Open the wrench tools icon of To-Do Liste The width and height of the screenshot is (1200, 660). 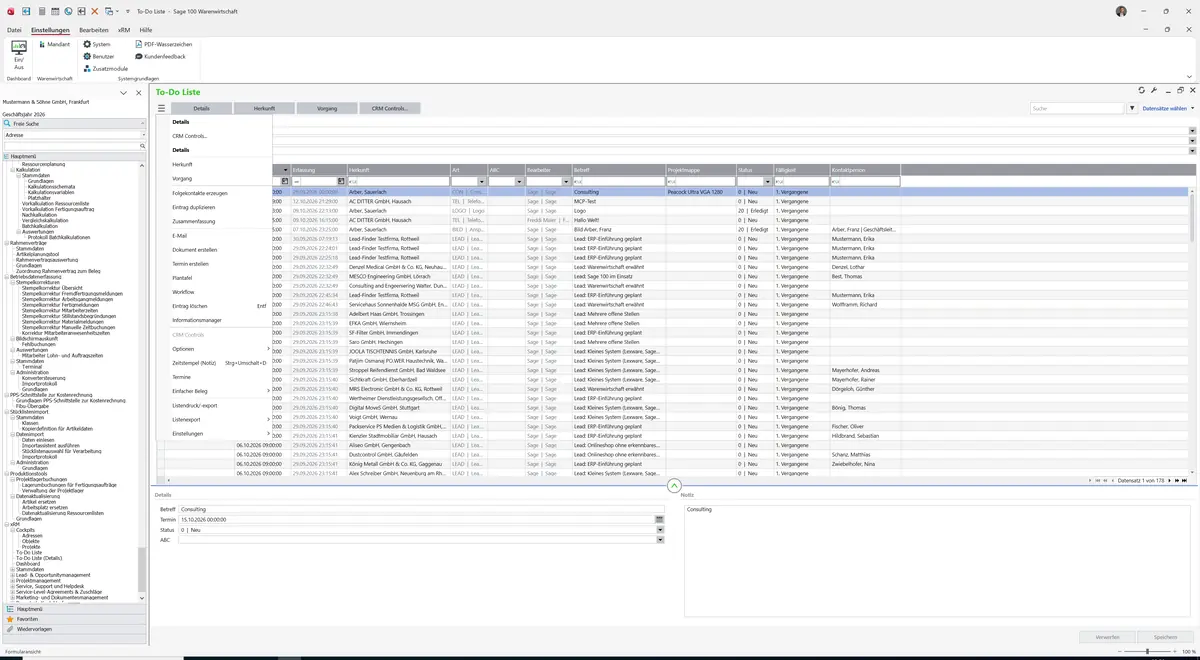point(1154,90)
